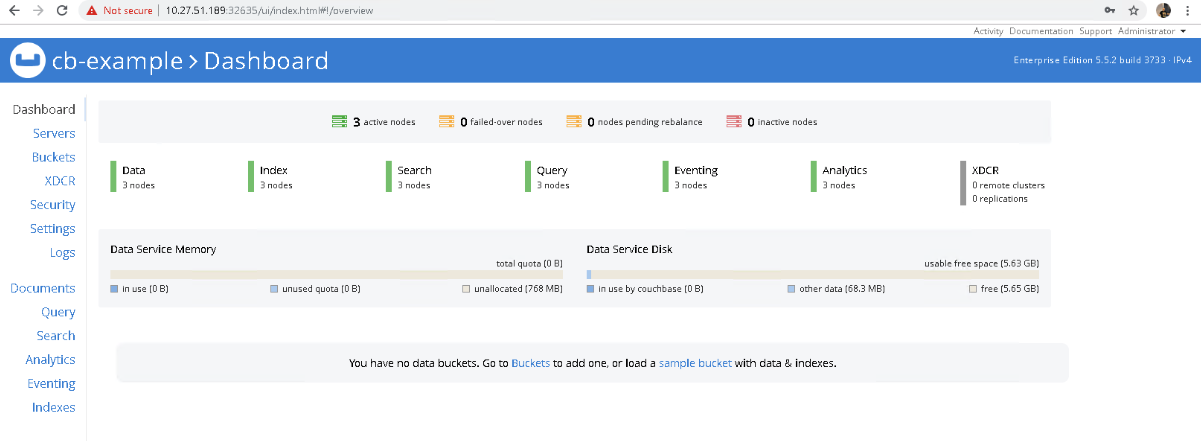Click the red inactive nodes icon
Image resolution: width=1201 pixels, height=441 pixels.
[x=734, y=122]
